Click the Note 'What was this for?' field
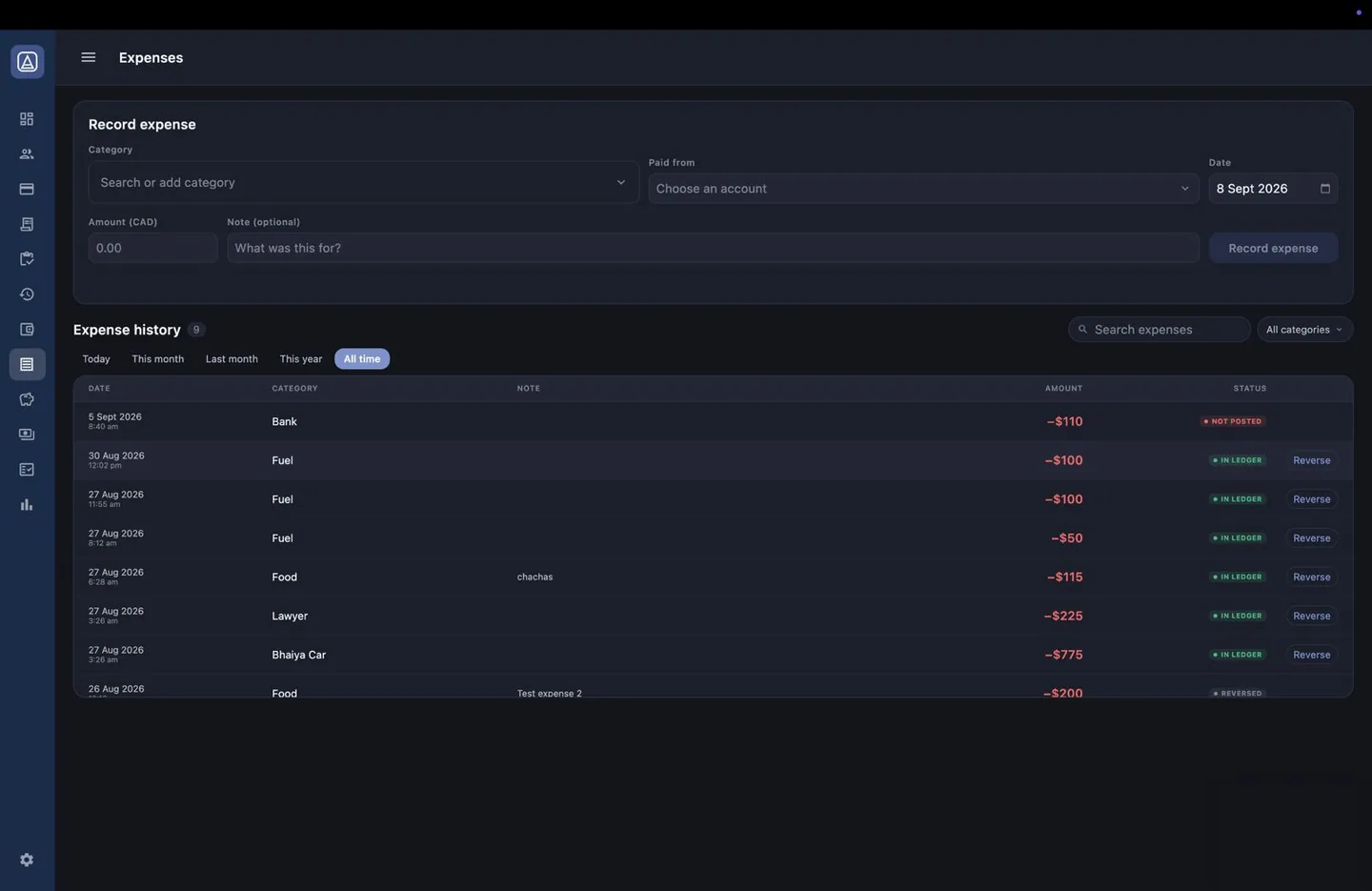Viewport: 1372px width, 891px height. [713, 248]
